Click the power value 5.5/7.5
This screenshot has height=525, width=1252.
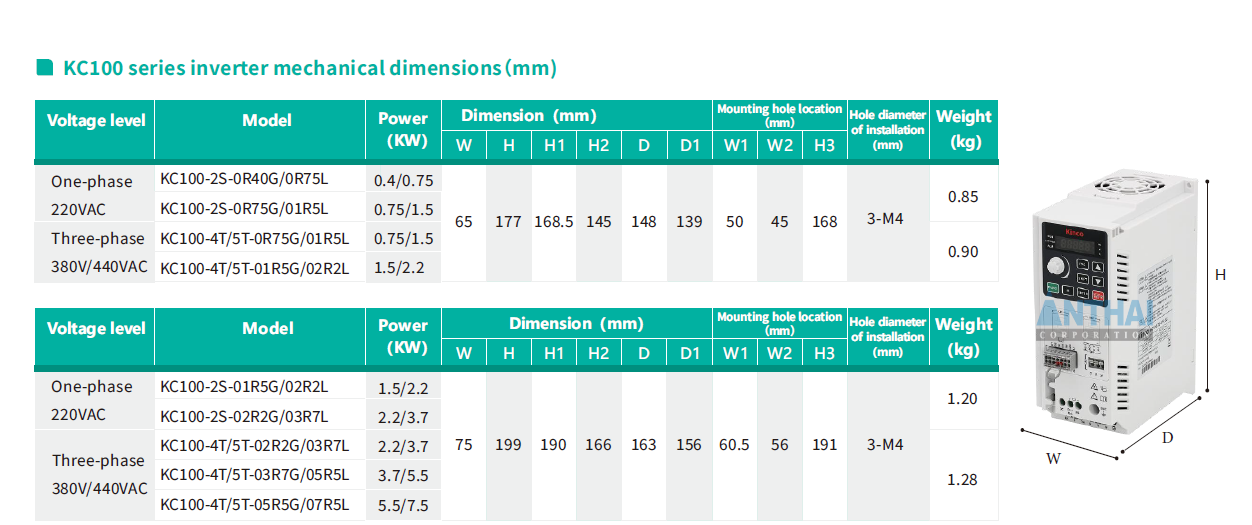[403, 506]
